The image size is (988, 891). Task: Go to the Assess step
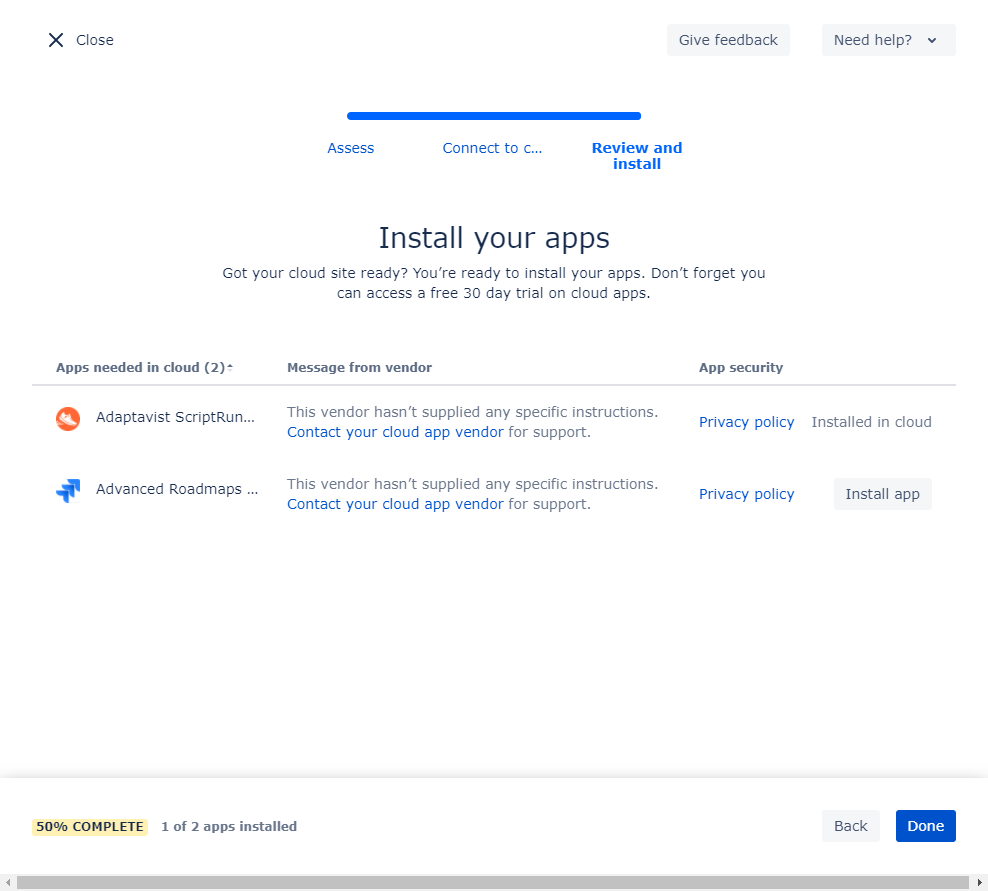[x=350, y=148]
